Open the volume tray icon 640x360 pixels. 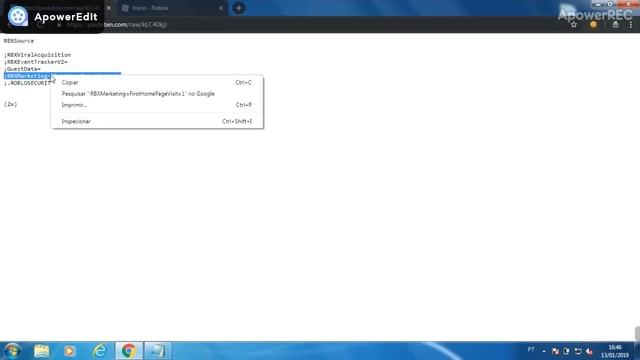click(x=589, y=351)
